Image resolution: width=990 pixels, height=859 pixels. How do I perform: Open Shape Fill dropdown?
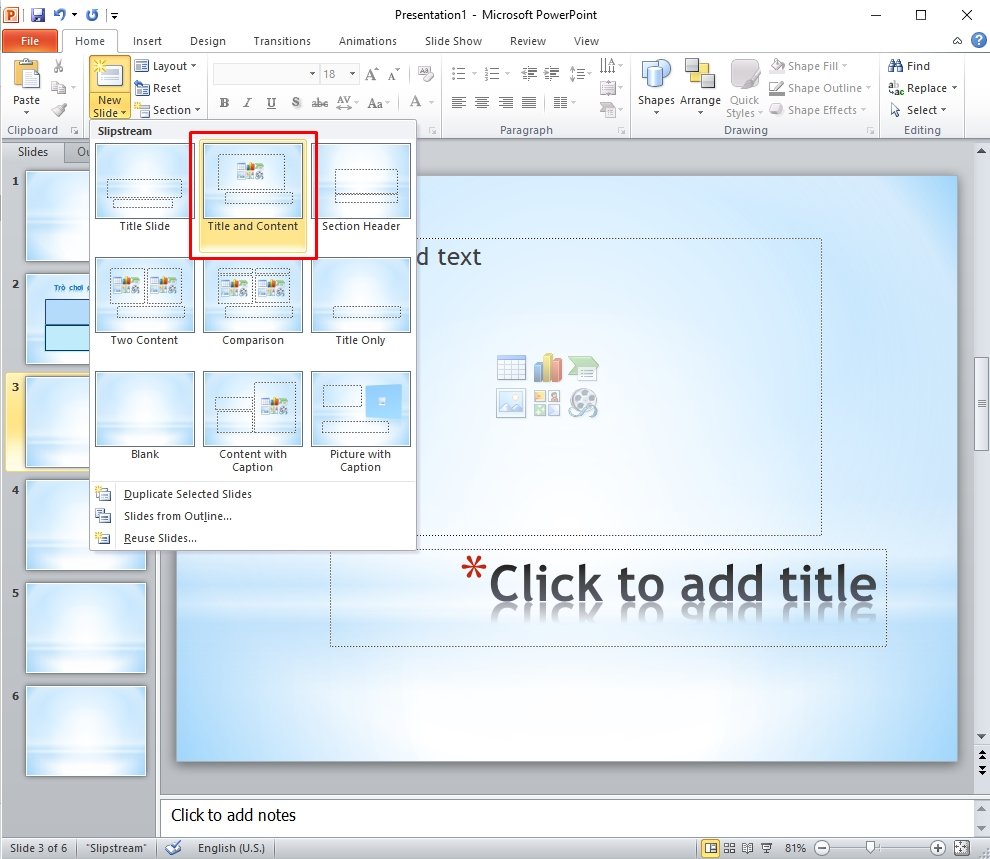pyautogui.click(x=811, y=66)
